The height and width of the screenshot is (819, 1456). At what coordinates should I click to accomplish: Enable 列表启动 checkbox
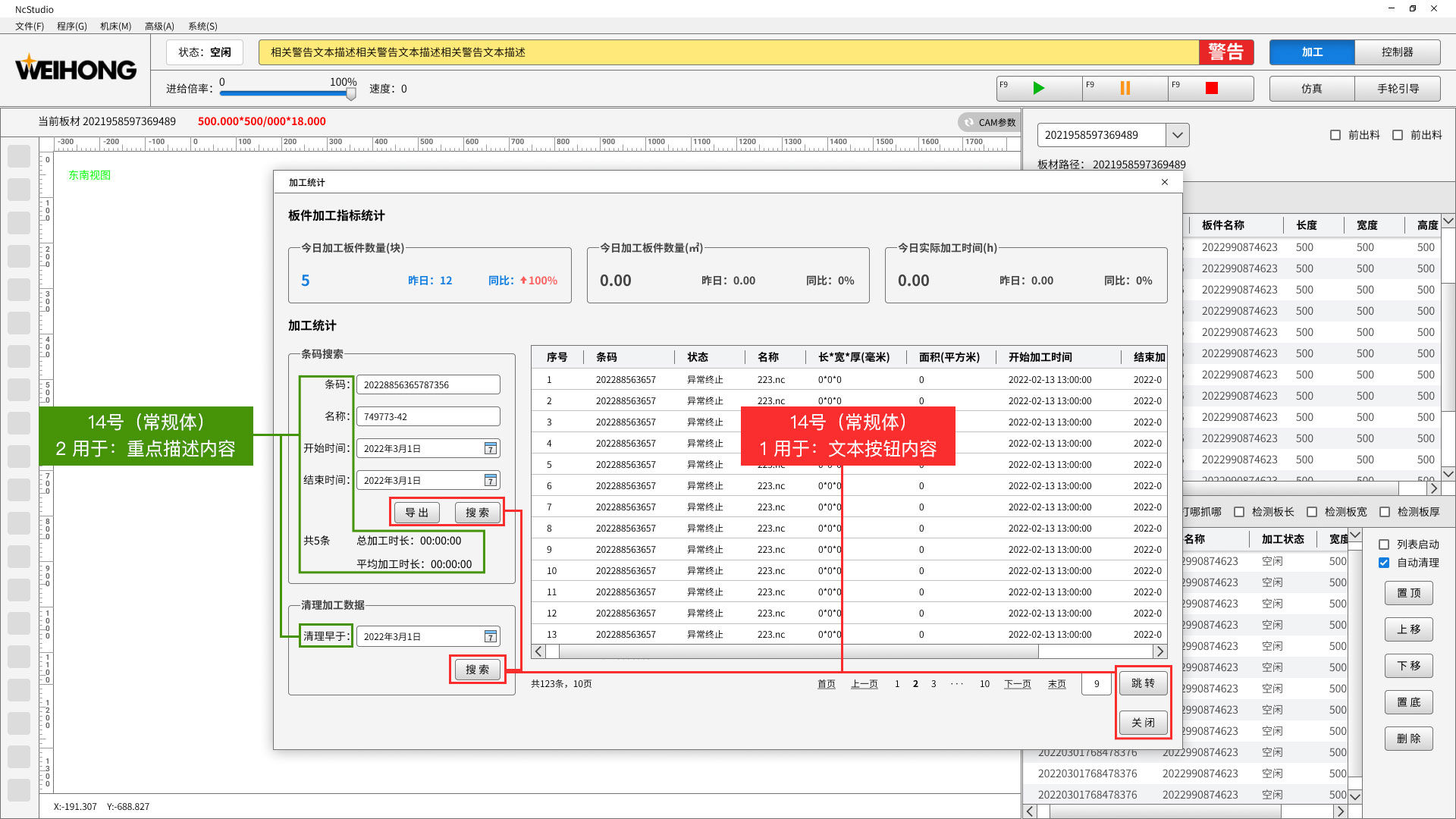click(1384, 544)
